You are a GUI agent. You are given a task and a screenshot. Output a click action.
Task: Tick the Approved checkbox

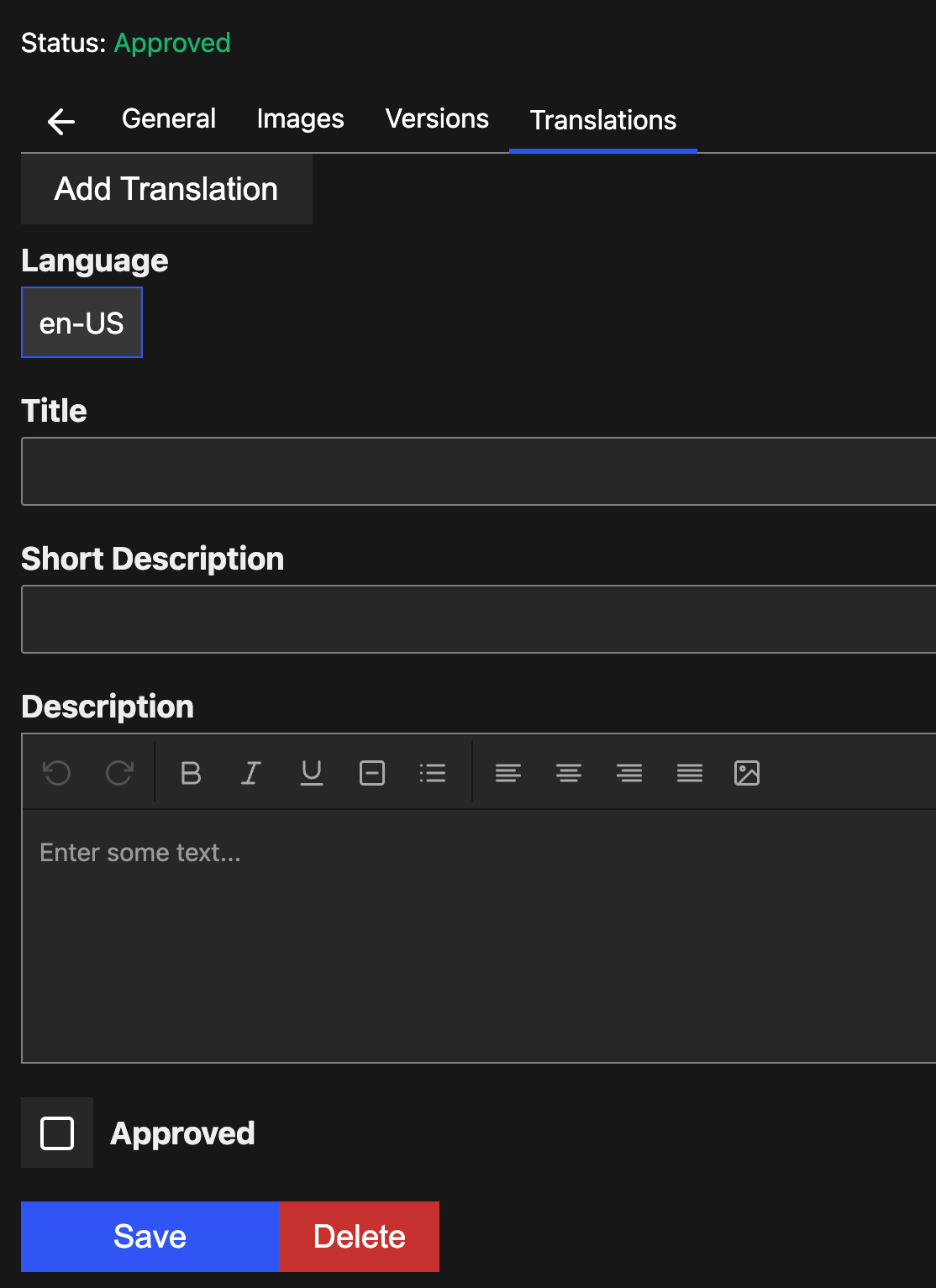(57, 1133)
